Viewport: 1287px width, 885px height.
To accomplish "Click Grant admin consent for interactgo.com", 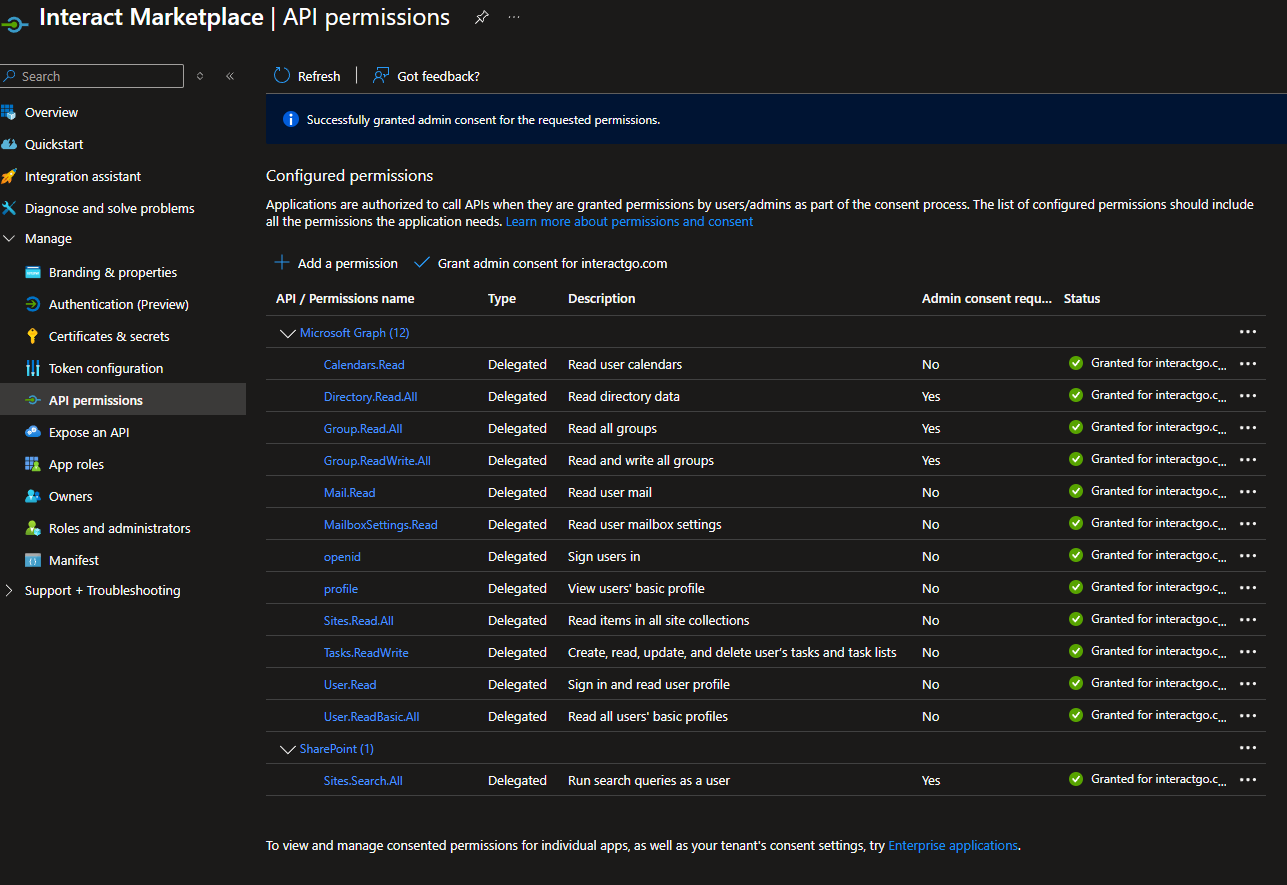I will pos(541,263).
